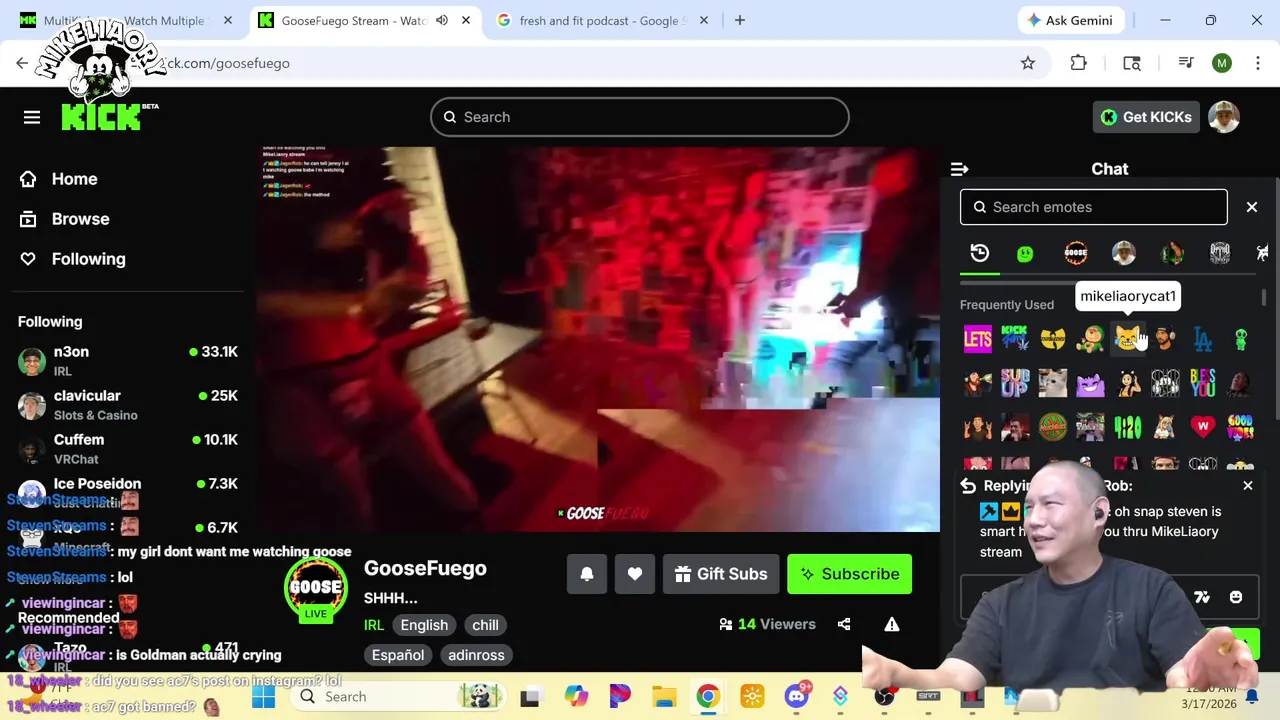Insert the green frog character emote
The width and height of the screenshot is (1280, 720).
click(x=1090, y=339)
